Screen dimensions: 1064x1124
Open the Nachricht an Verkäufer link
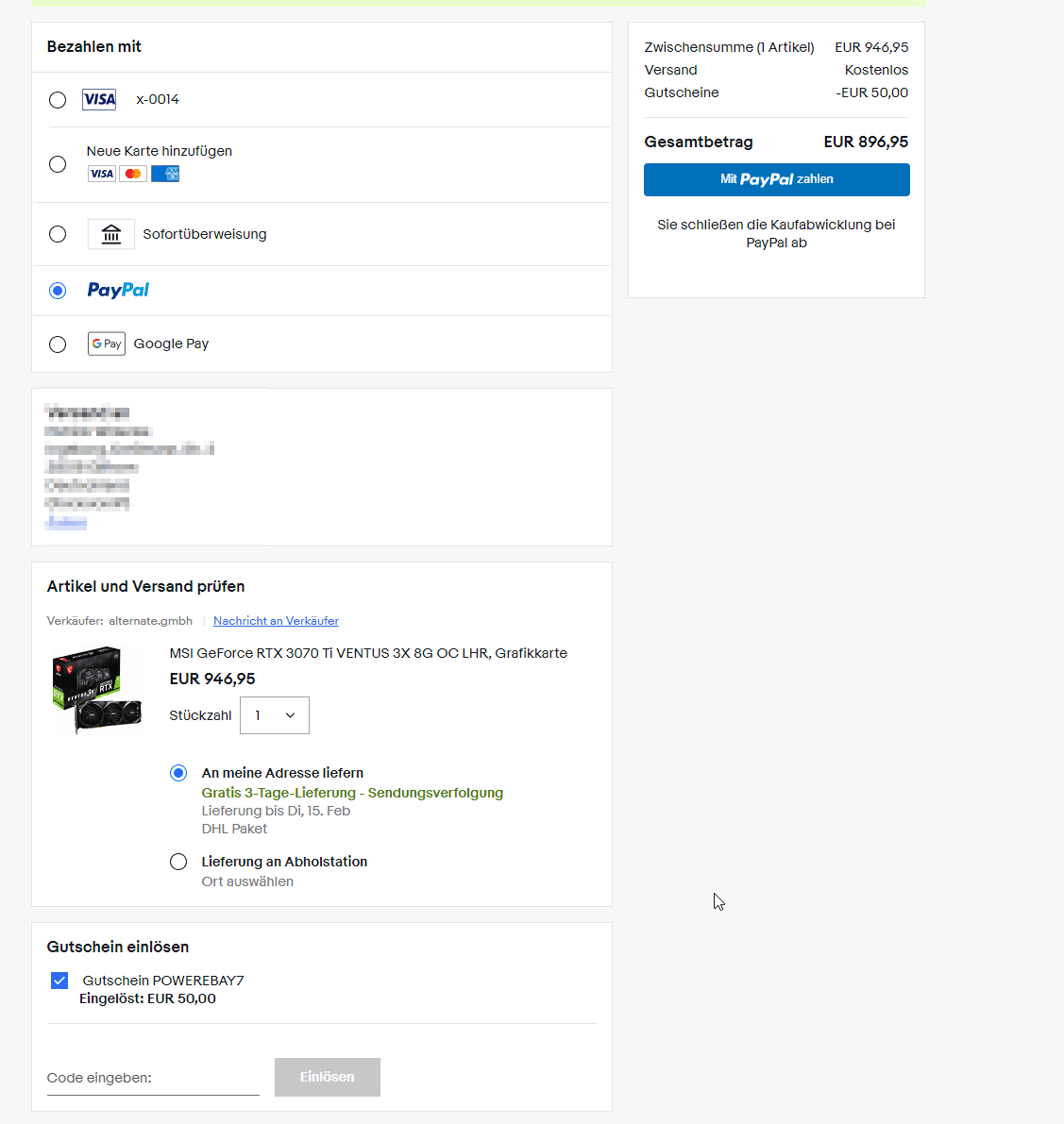coord(276,621)
